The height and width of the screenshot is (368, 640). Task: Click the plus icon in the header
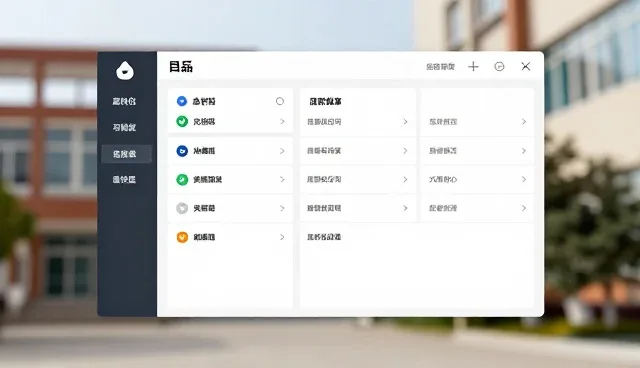tap(473, 67)
